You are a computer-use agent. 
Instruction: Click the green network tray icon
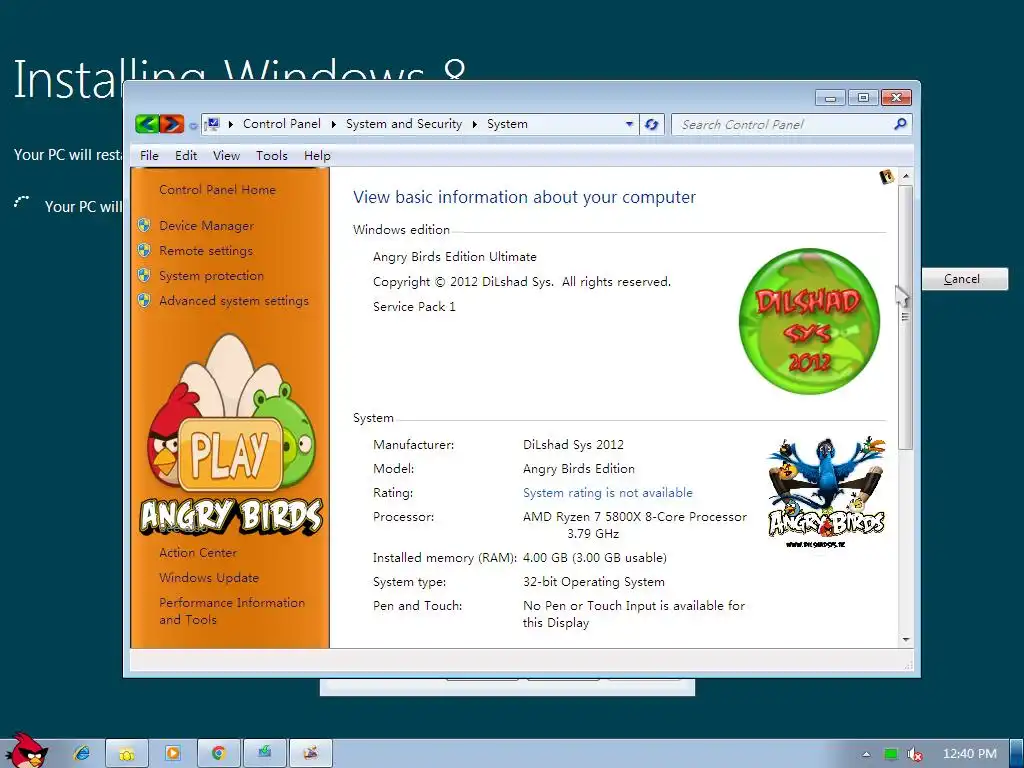click(x=891, y=754)
